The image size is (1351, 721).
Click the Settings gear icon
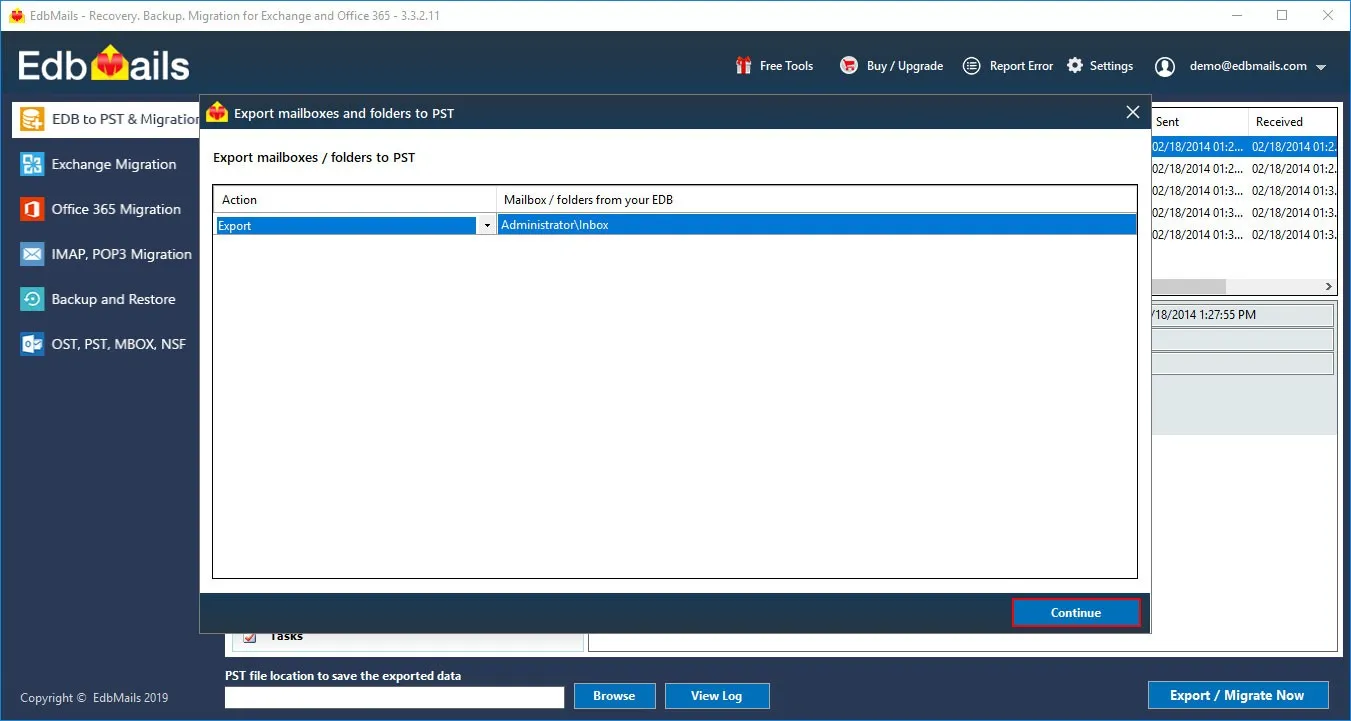click(x=1075, y=66)
